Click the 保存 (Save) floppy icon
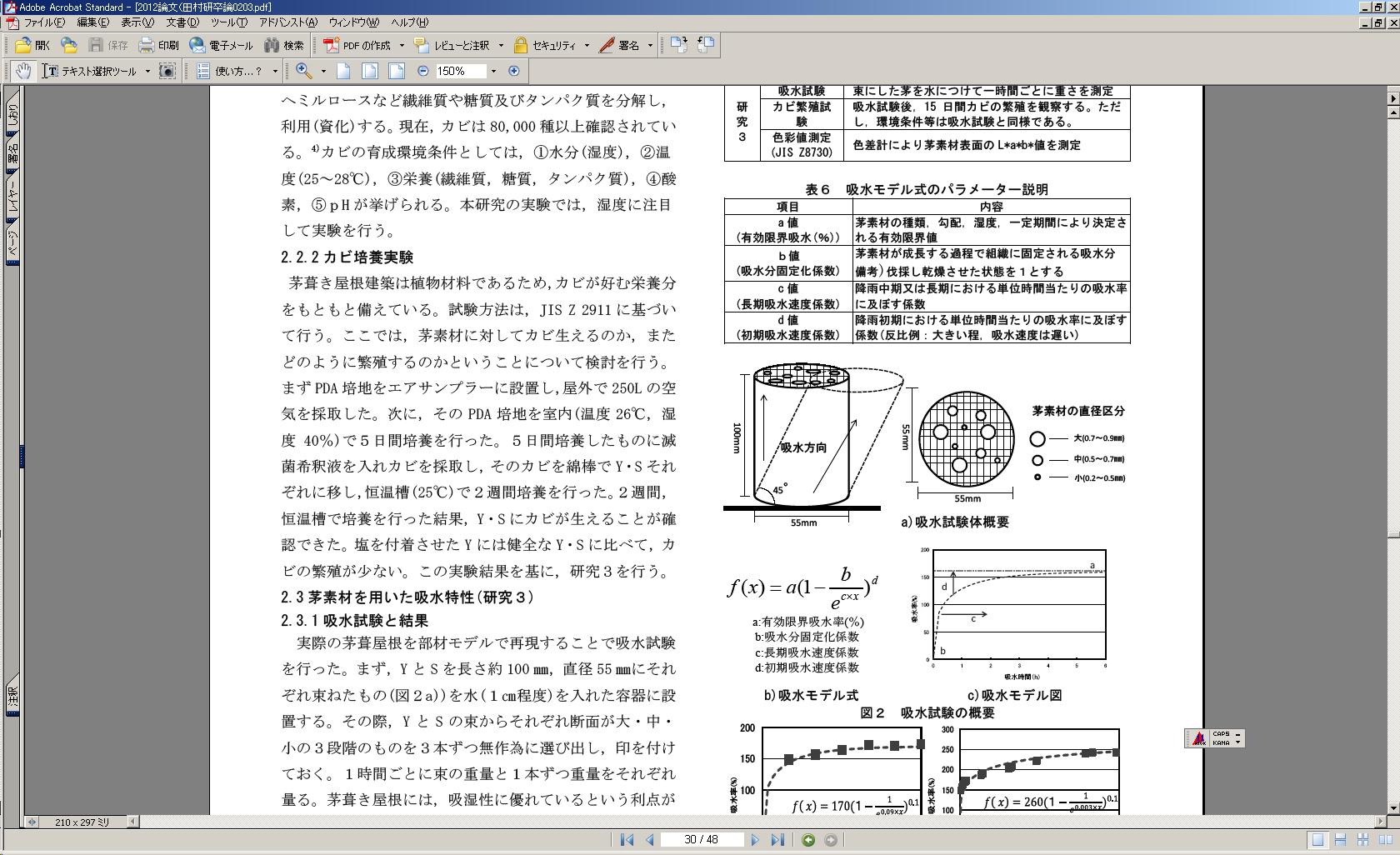 click(x=96, y=45)
